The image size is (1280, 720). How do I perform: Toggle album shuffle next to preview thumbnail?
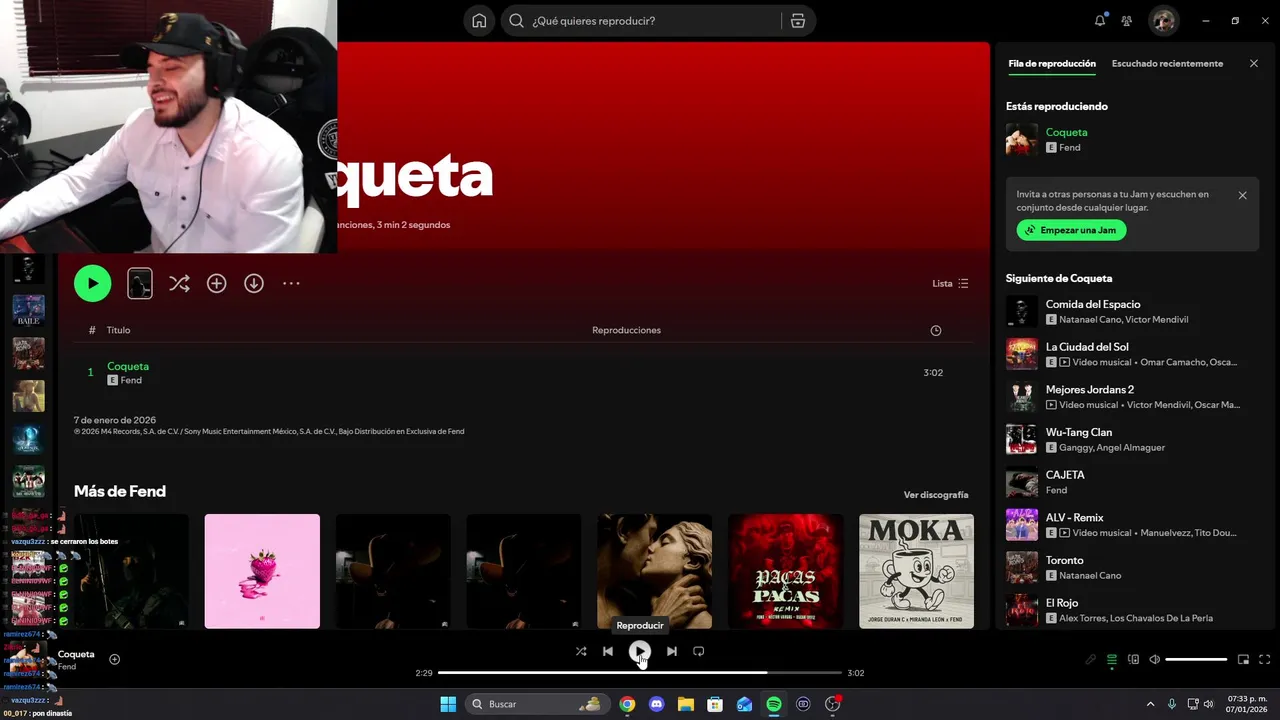[179, 284]
